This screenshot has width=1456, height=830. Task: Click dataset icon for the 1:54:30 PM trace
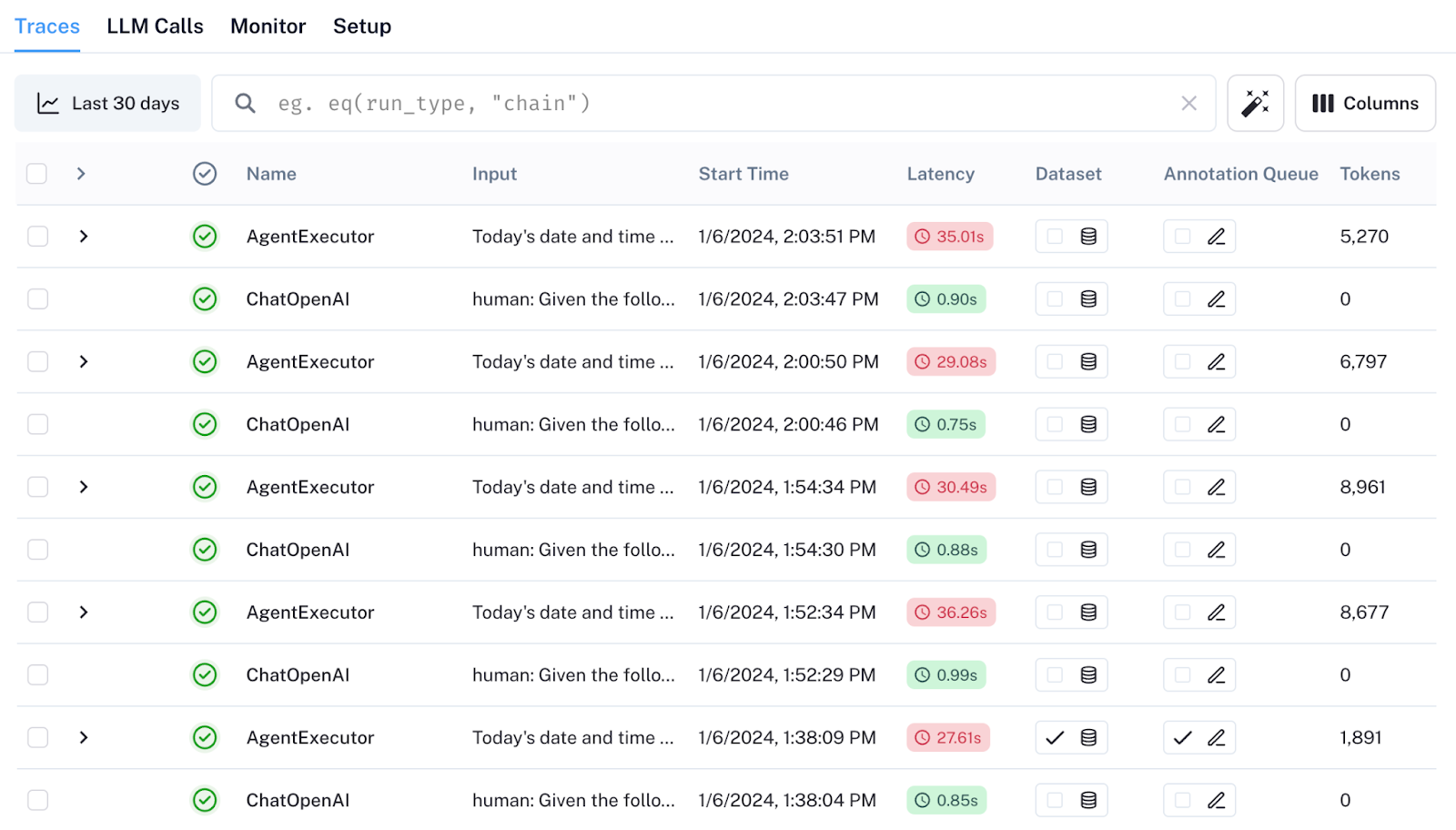[1088, 550]
